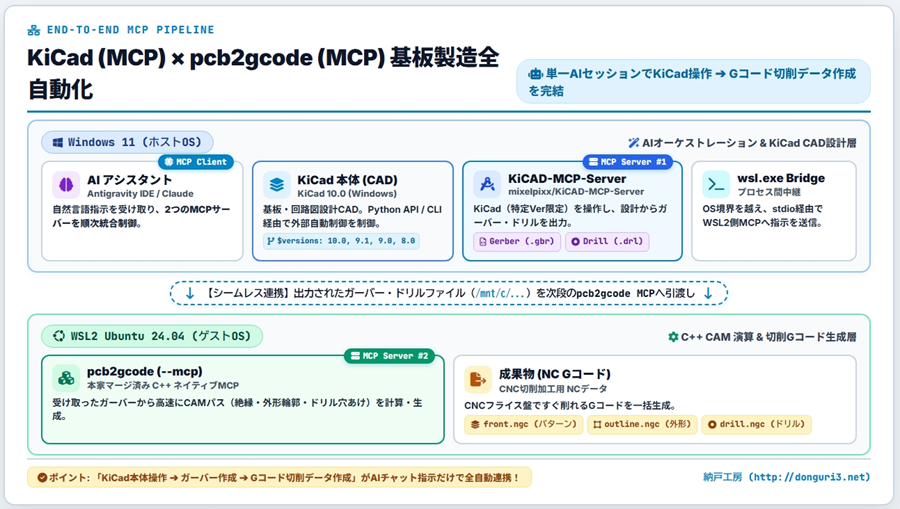Click the blue layers icon of KiCad 本体 (CAD)
900x509 pixels.
(x=277, y=185)
